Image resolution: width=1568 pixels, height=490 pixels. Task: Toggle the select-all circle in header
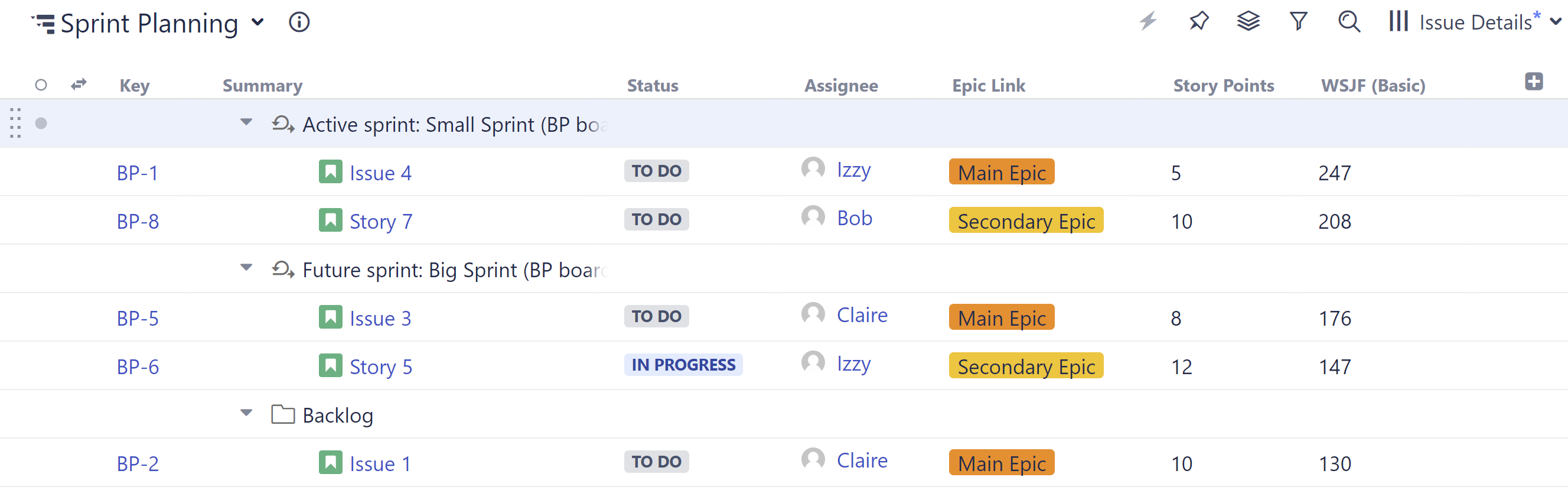click(41, 85)
